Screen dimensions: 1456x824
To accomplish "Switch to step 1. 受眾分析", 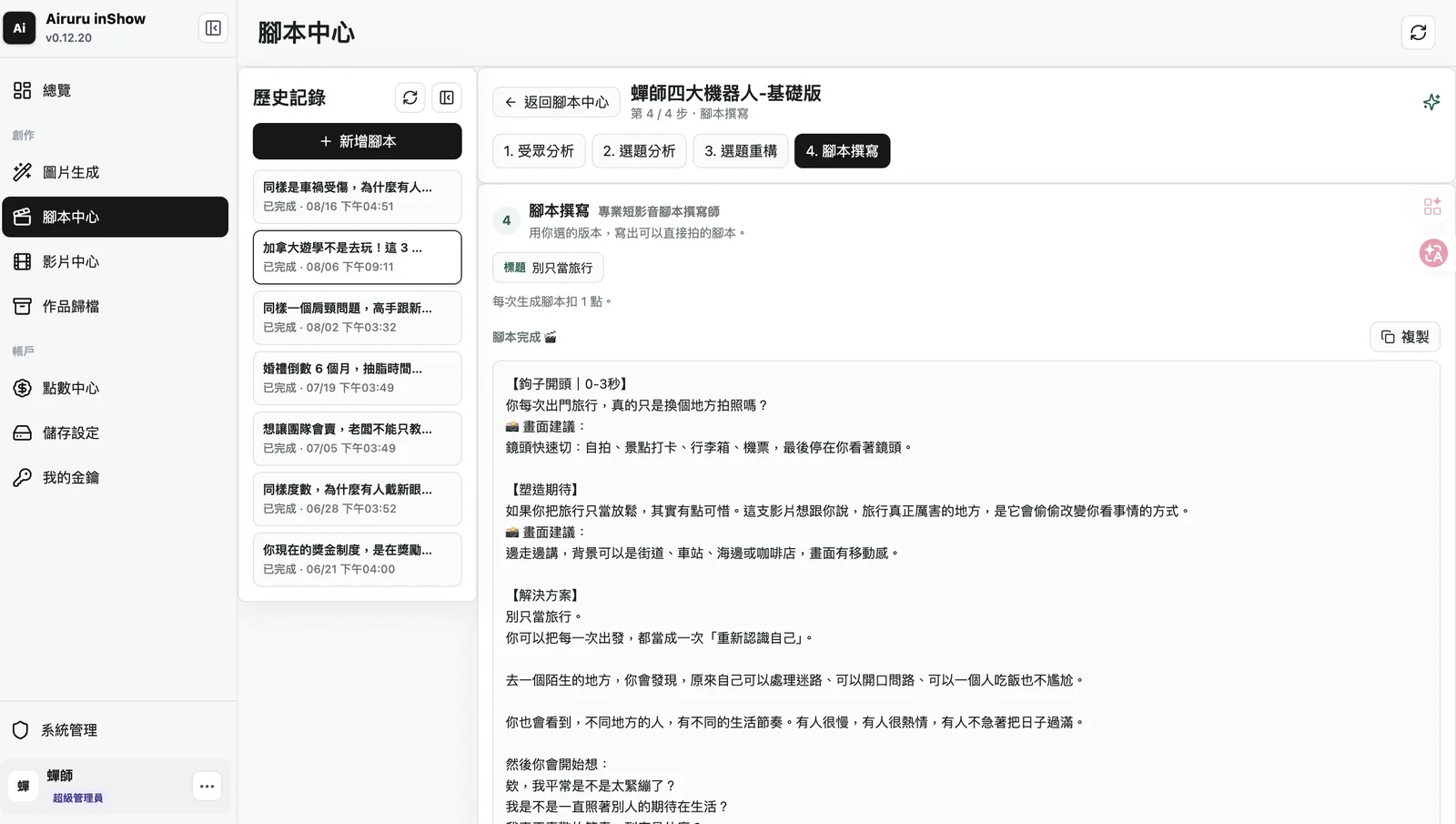I will coord(539,151).
